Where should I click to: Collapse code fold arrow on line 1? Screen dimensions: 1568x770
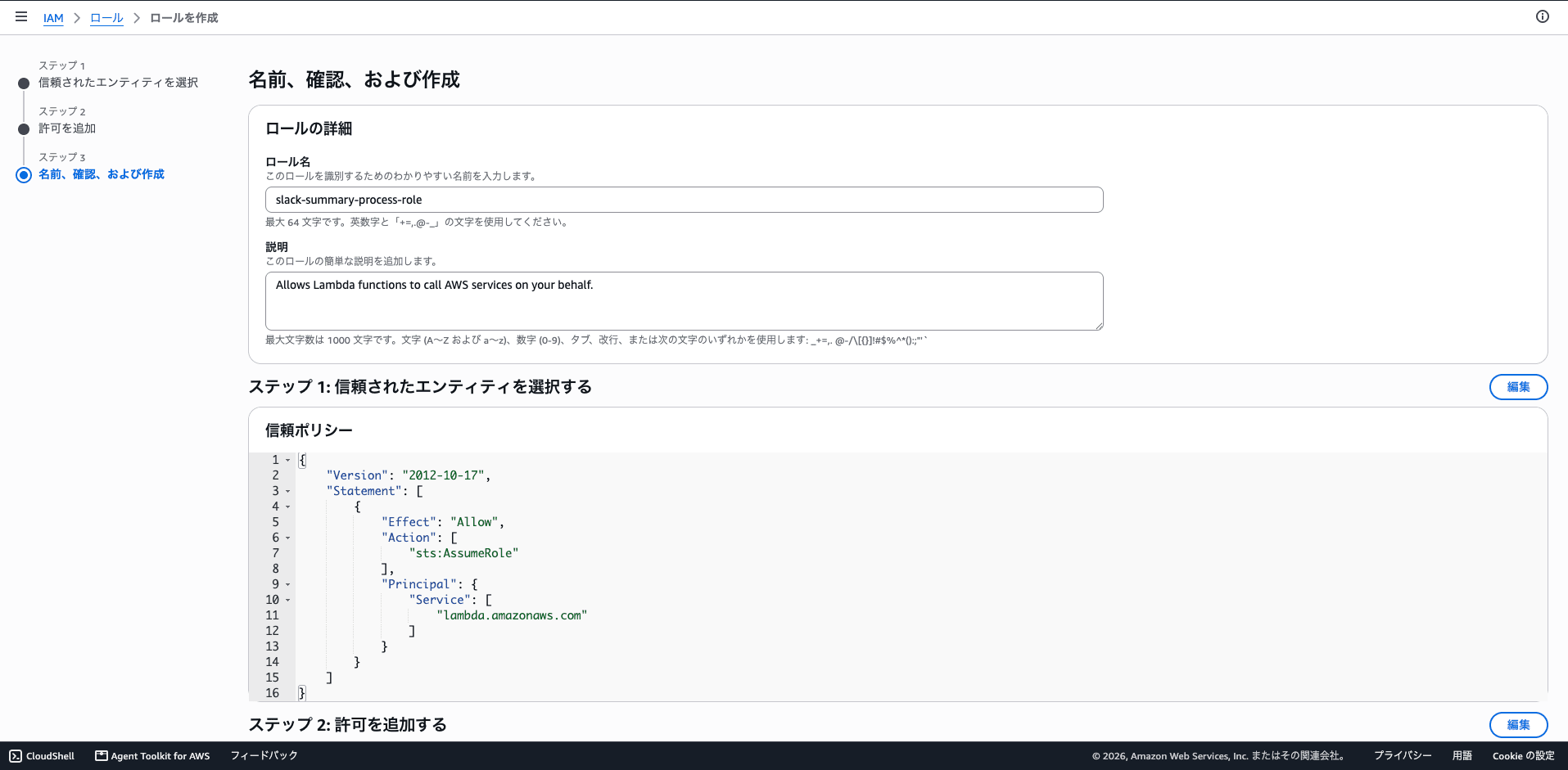coord(287,461)
